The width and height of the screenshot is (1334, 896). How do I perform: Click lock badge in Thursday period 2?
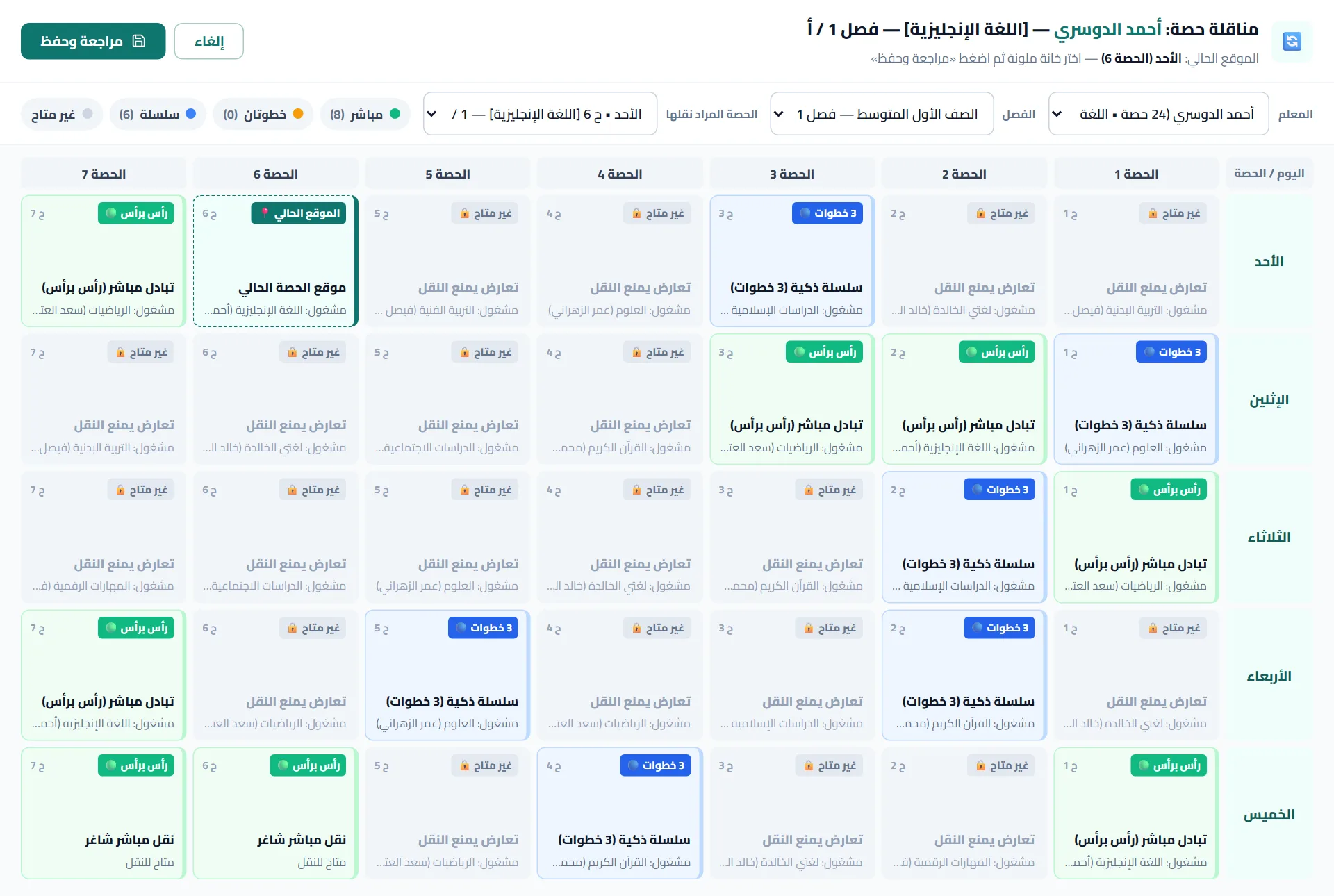click(1001, 765)
